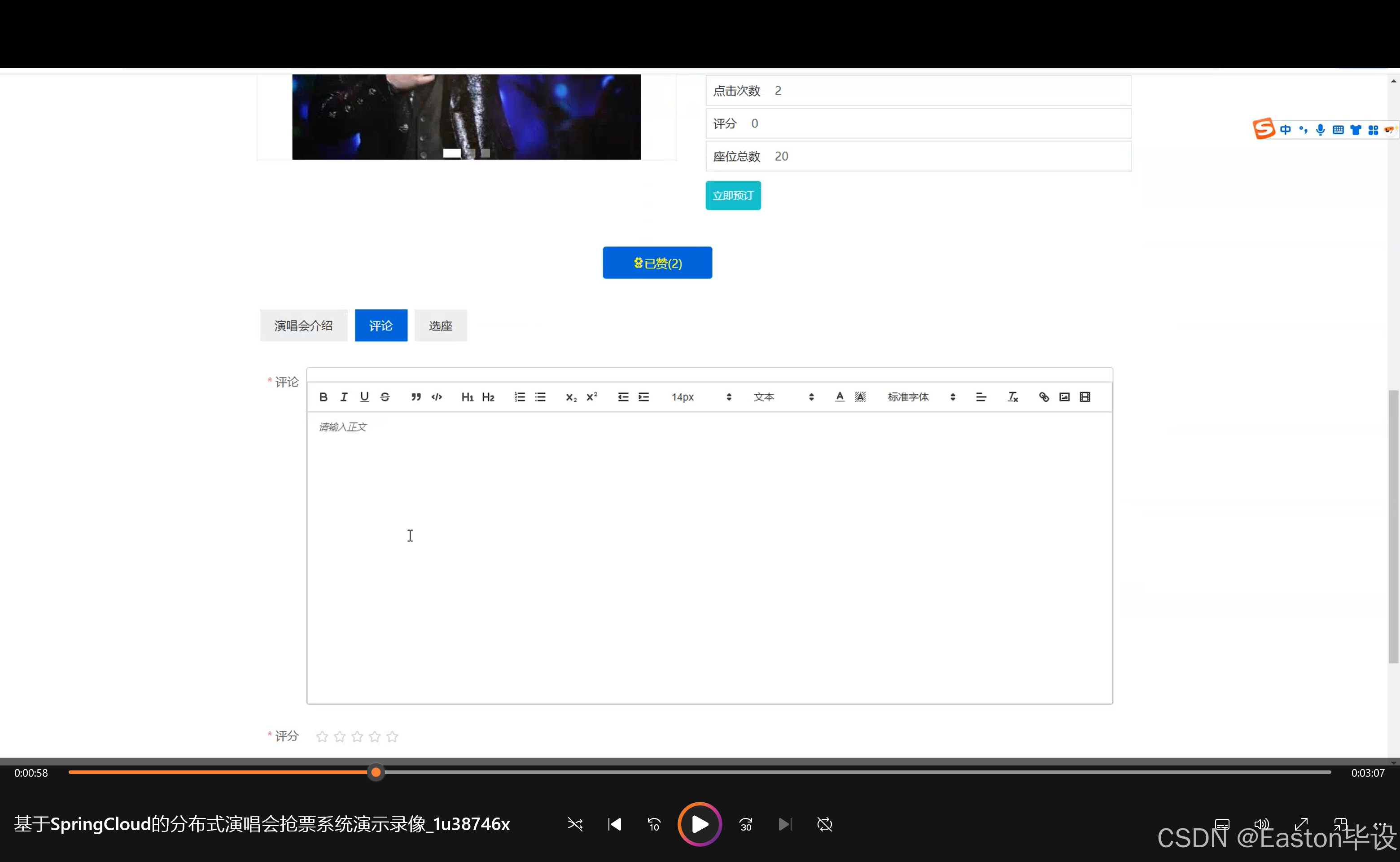Toggle shuffle playback mode
1400x862 pixels.
[575, 824]
